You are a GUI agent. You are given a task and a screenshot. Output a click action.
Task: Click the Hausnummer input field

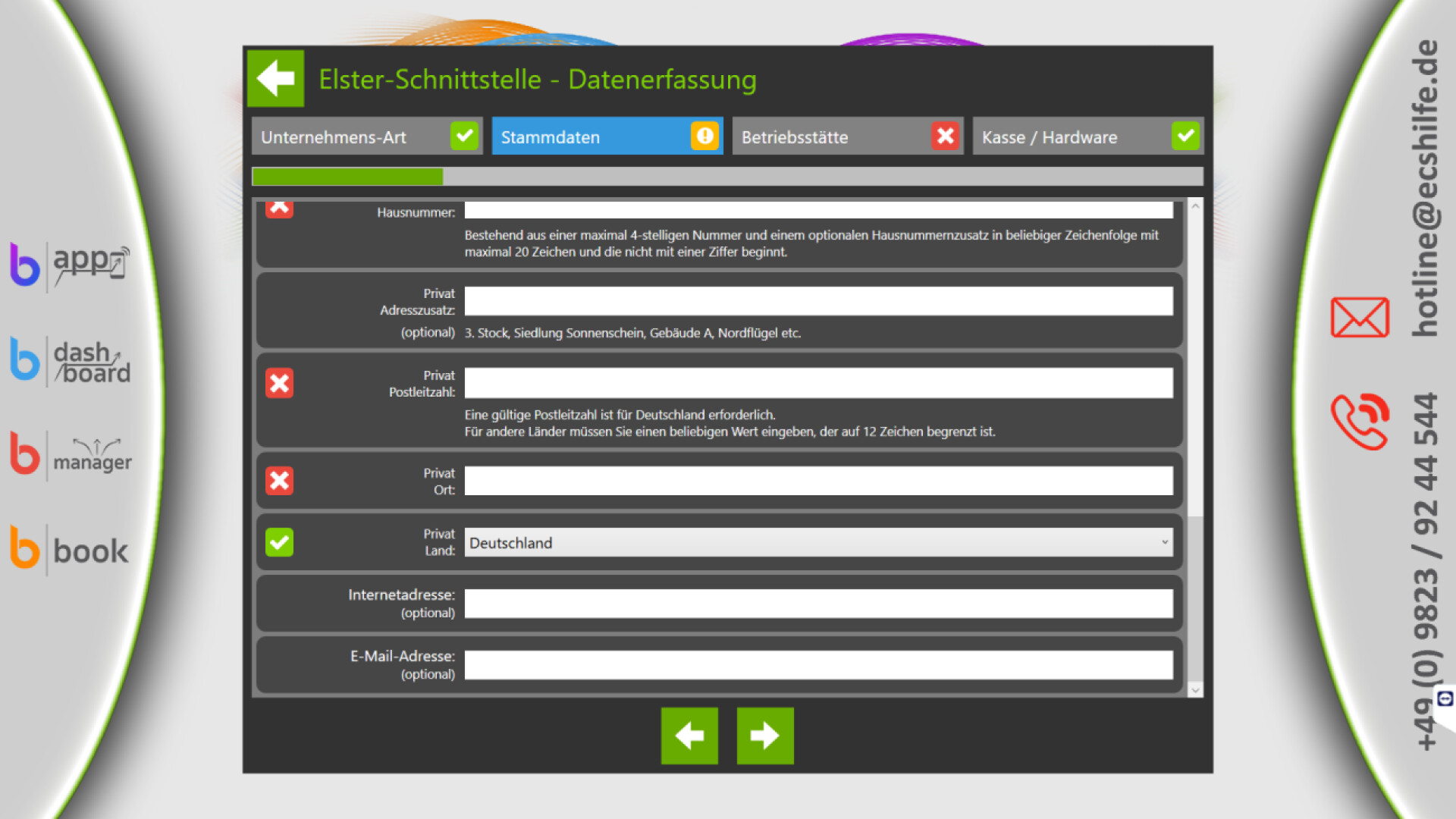(818, 209)
